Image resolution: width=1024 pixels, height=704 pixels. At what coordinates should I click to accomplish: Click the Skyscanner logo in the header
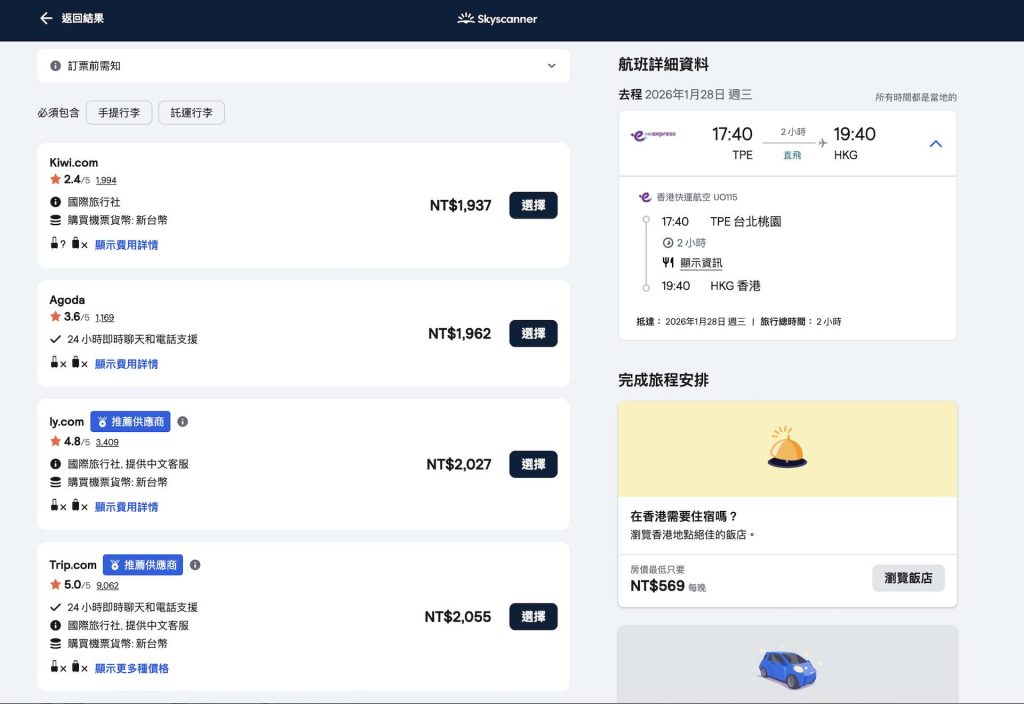pos(497,18)
